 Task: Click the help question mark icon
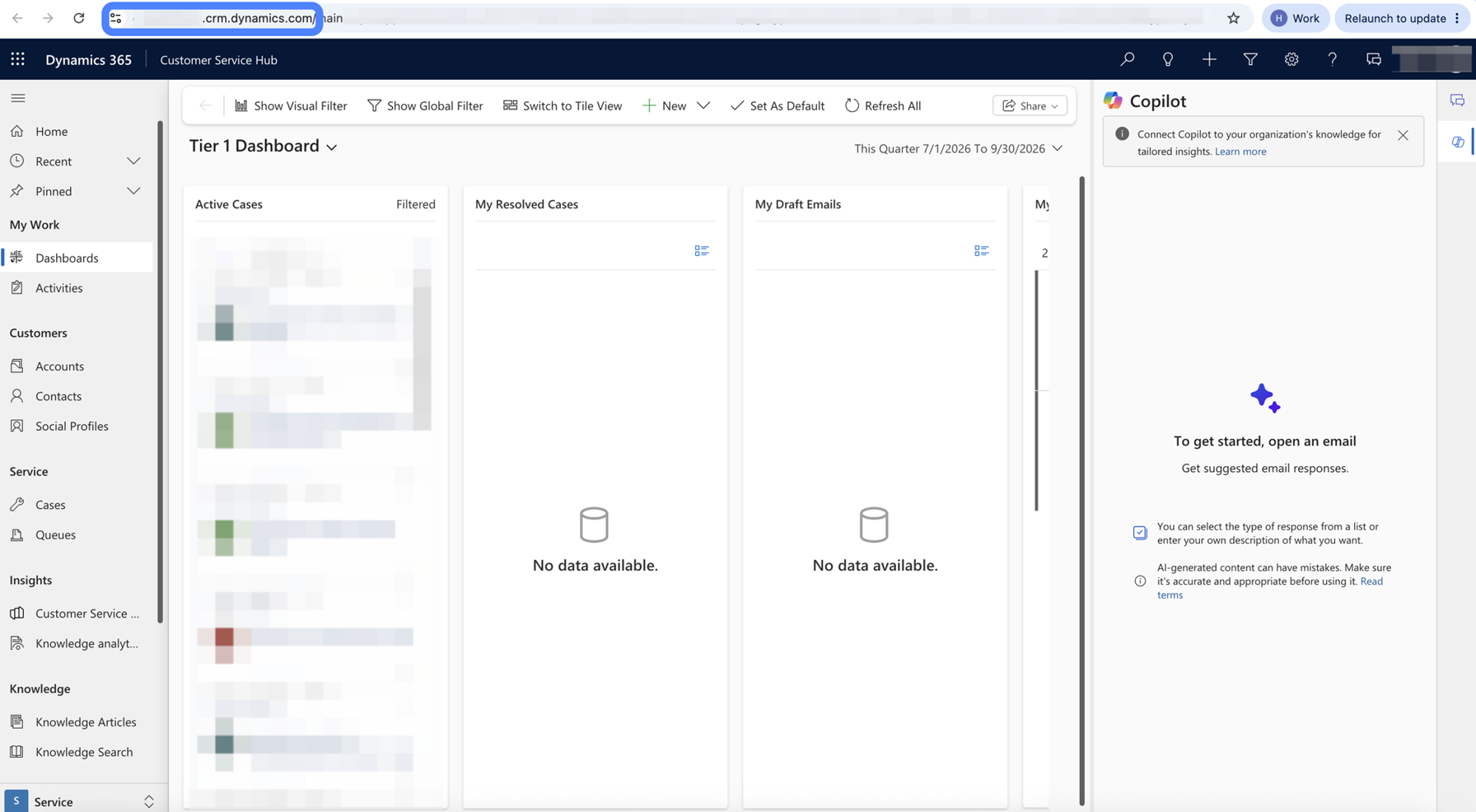tap(1332, 59)
